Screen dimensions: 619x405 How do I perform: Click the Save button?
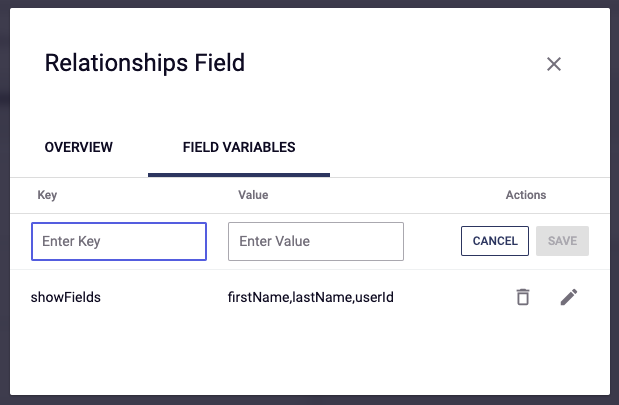coord(562,241)
